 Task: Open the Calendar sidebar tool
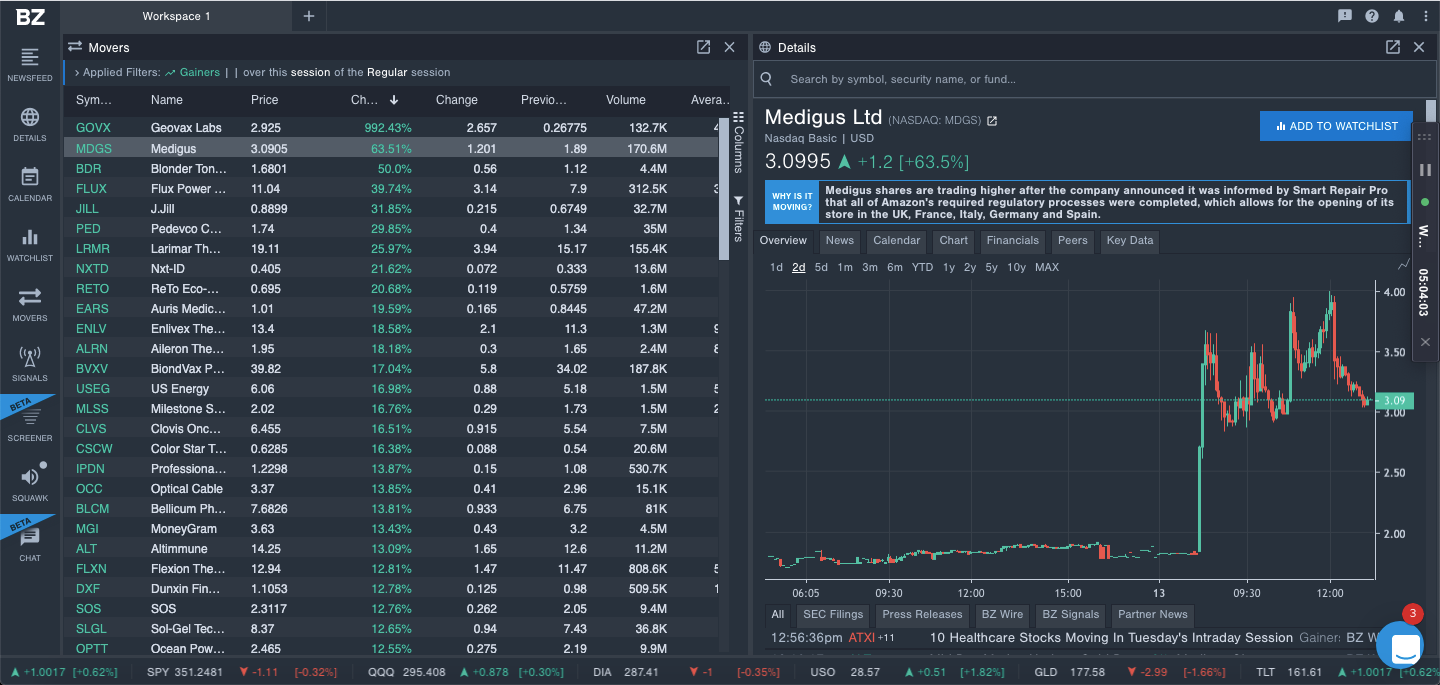click(x=30, y=184)
